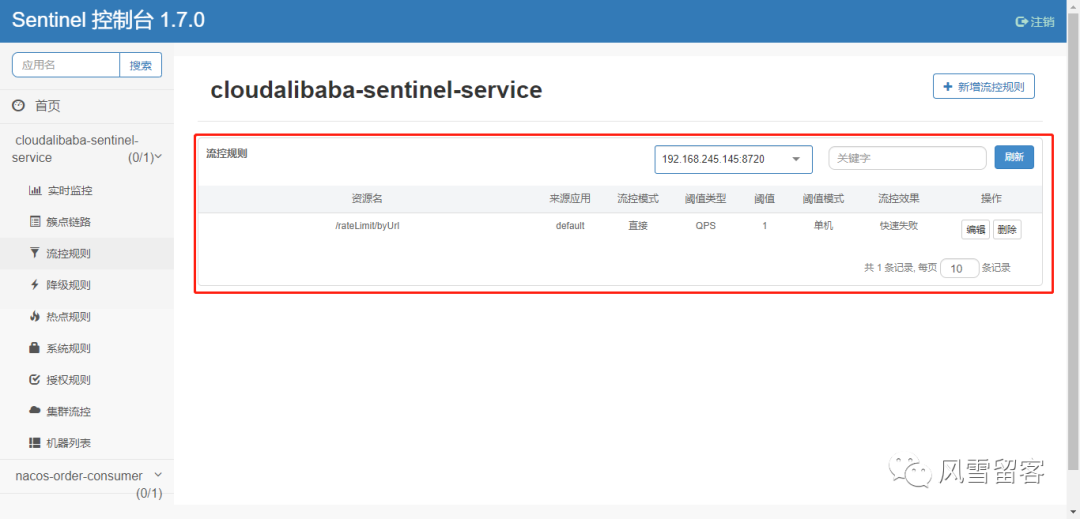Click 编辑 for /rateLimit/byUrl rule
Screen dimensions: 1080x519
tap(975, 230)
